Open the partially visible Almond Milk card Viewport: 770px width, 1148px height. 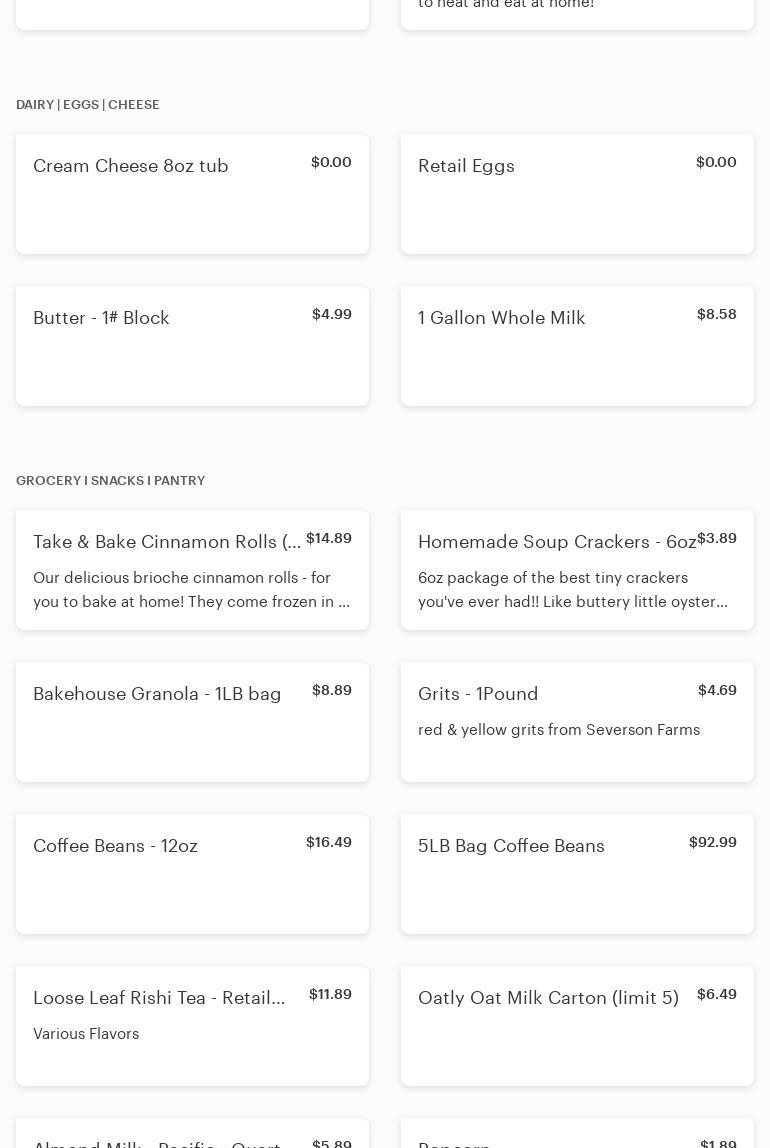192,1133
